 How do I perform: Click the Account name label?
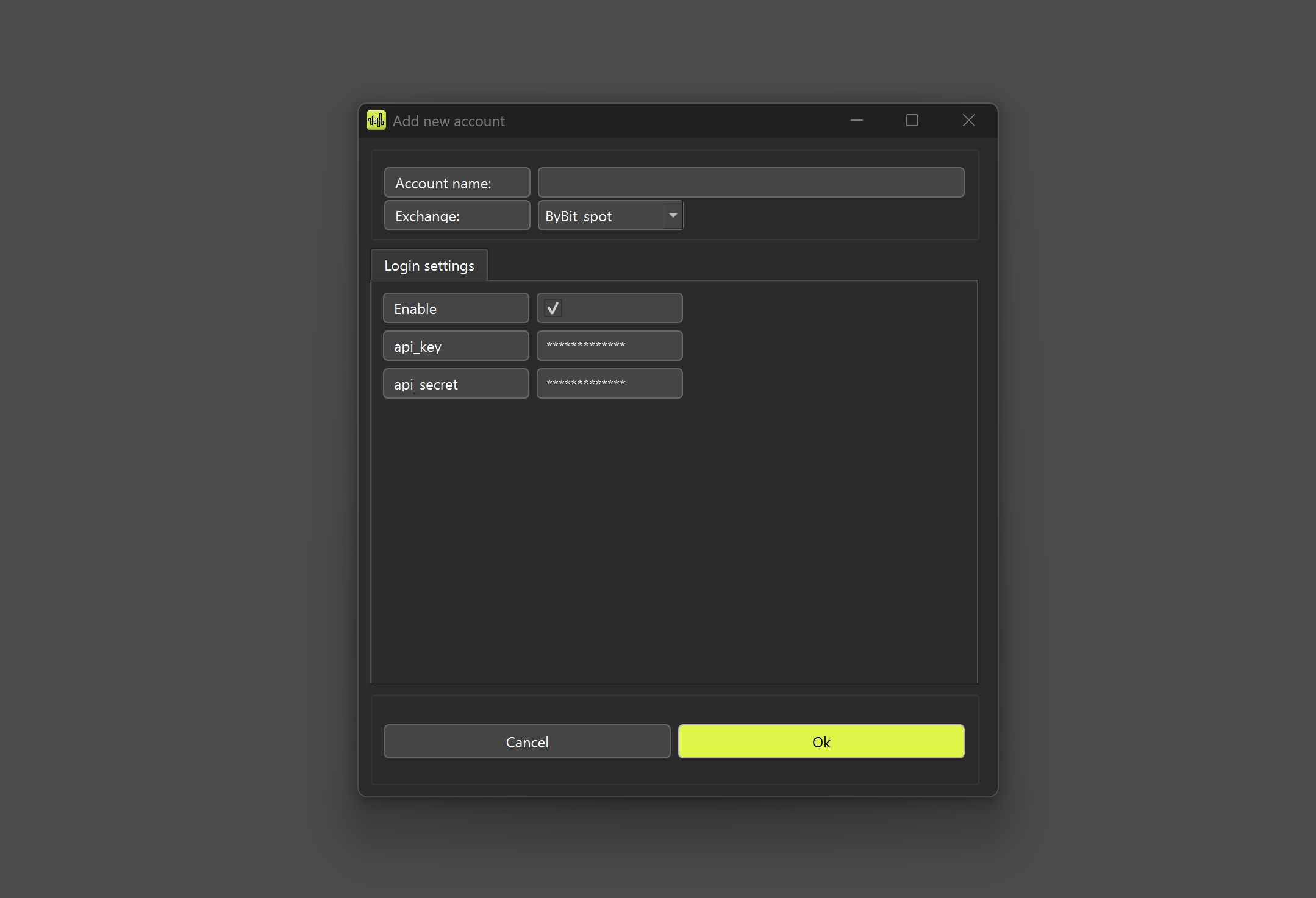[x=456, y=183]
